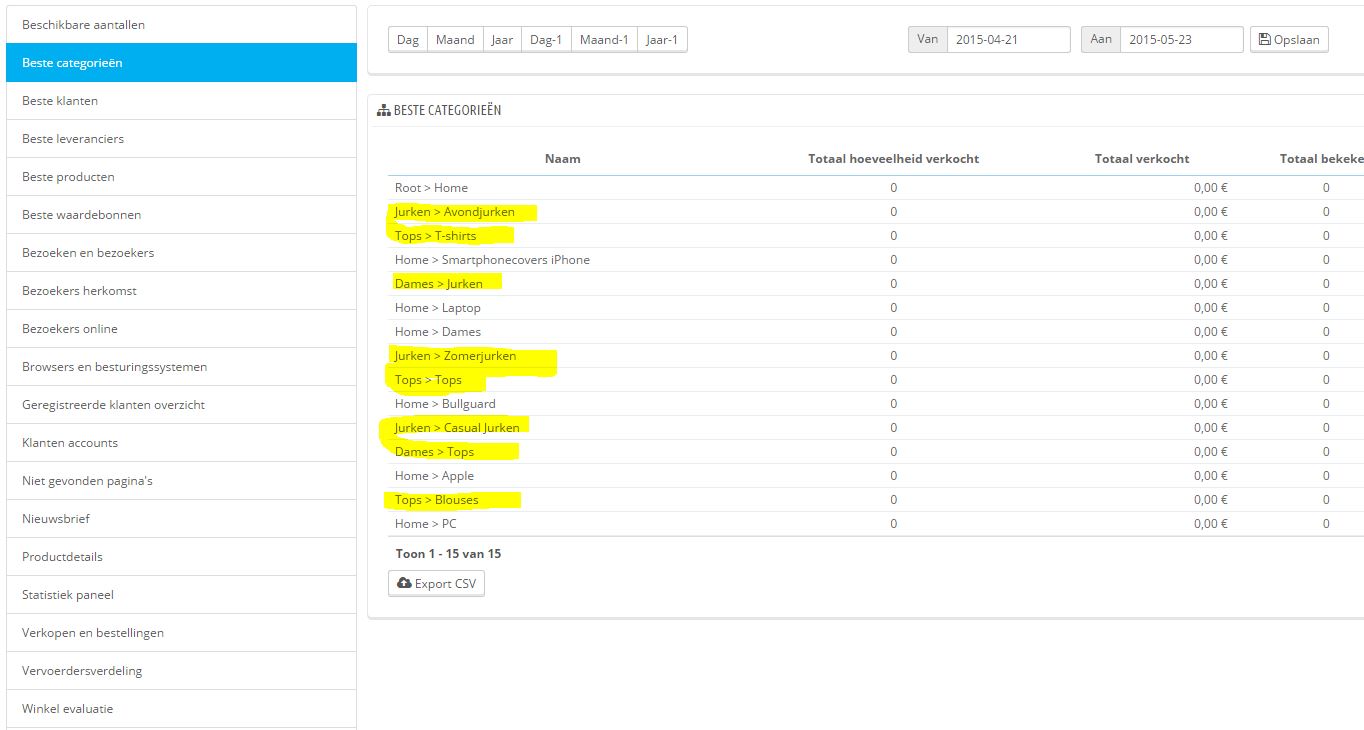
Task: Choose Jaar-1 period button
Action: click(662, 40)
